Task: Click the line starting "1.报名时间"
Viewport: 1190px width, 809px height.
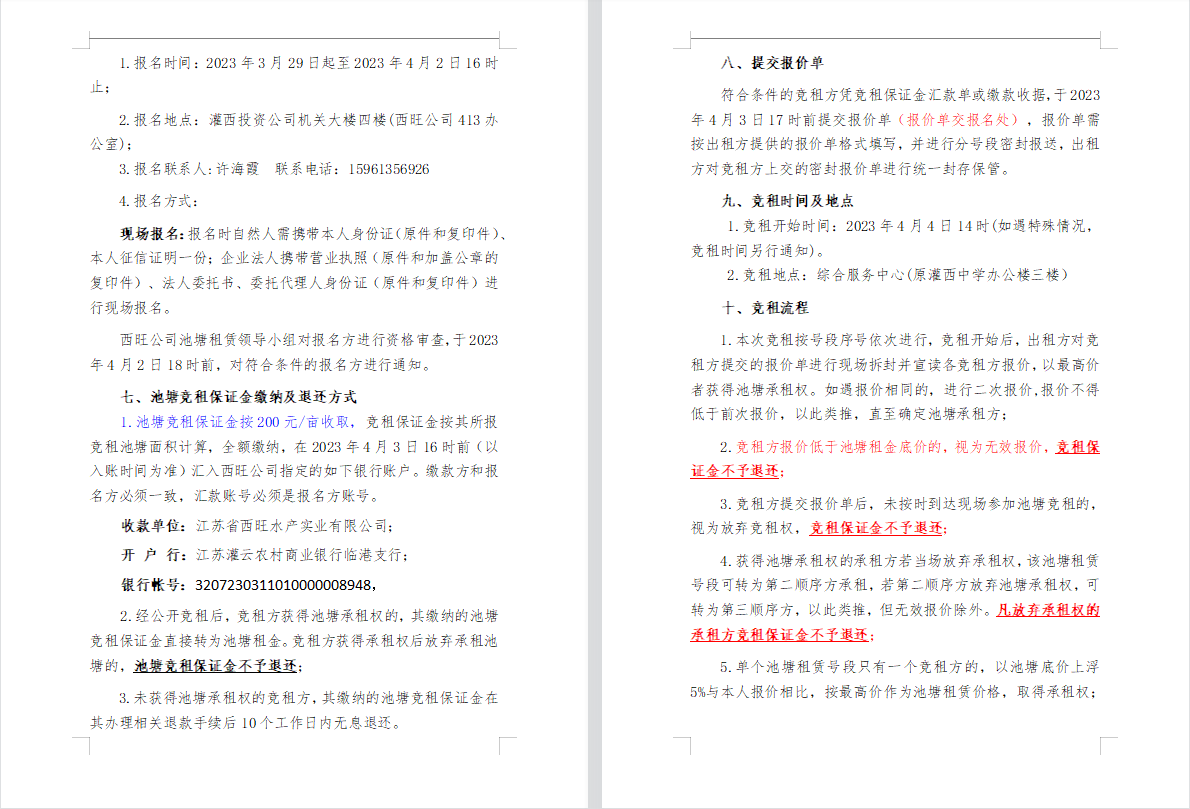Action: click(308, 63)
